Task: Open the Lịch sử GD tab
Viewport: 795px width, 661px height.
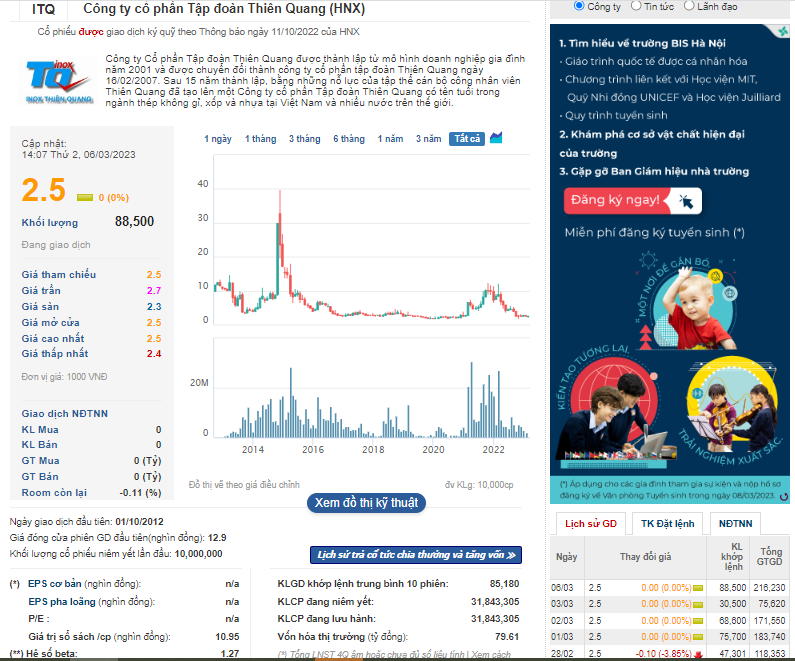Action: point(591,524)
